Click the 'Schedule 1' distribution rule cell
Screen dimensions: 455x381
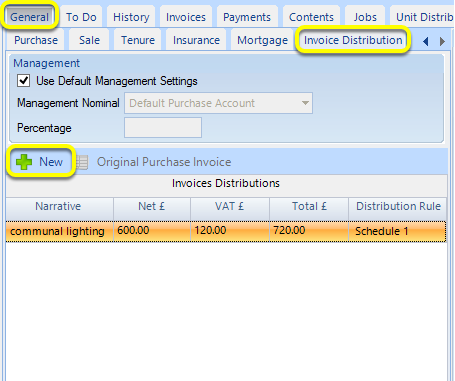tap(398, 231)
